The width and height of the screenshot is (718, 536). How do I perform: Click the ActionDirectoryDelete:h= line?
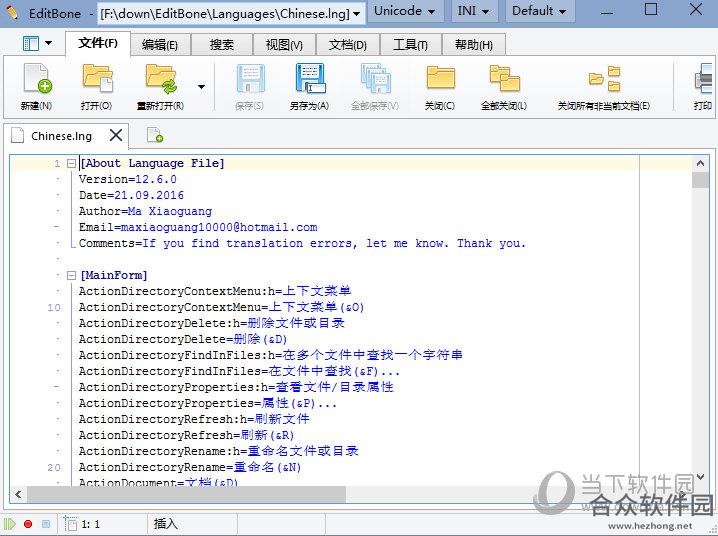point(212,323)
